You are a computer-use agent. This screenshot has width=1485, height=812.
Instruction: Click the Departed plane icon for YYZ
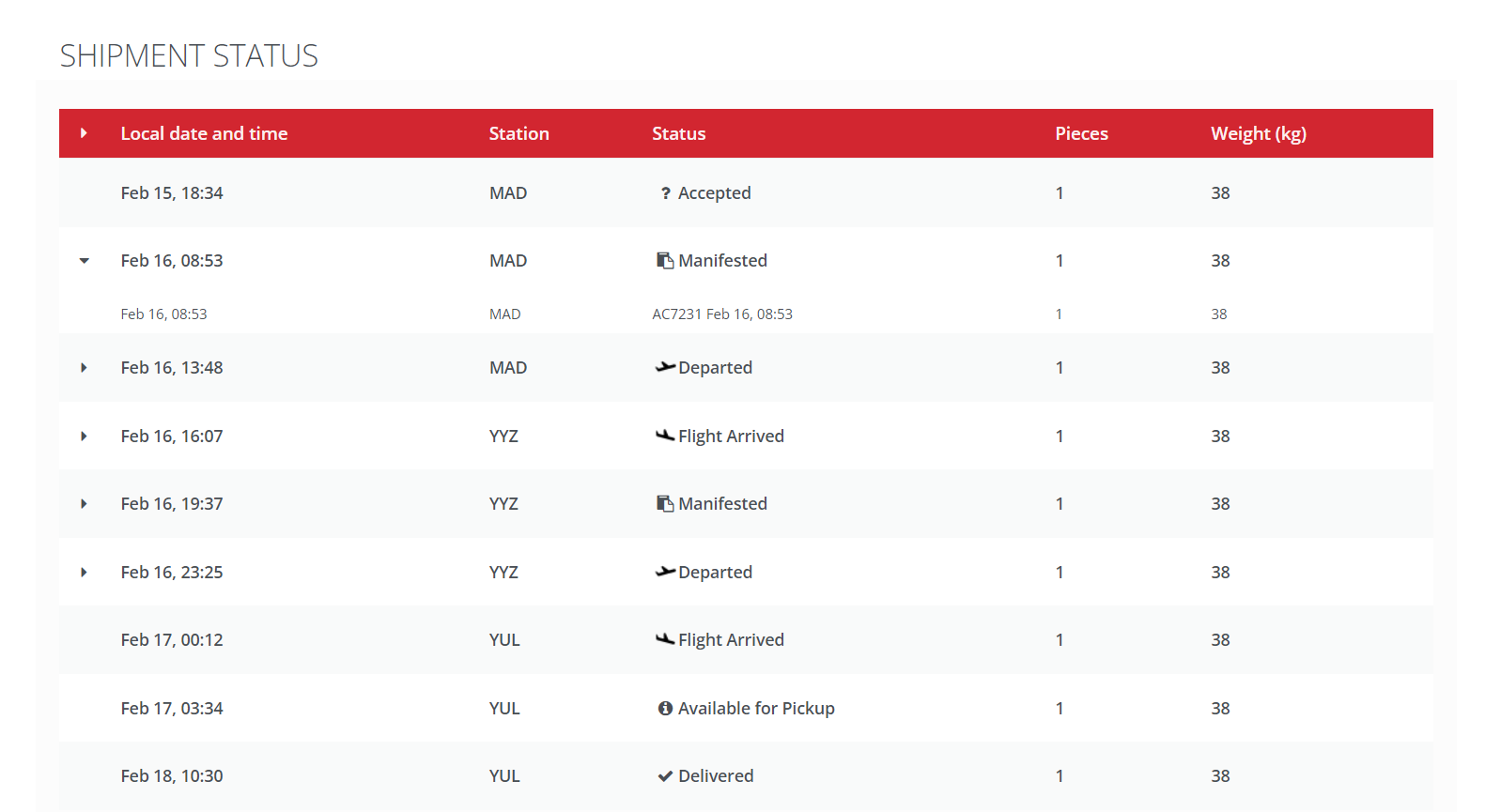665,572
